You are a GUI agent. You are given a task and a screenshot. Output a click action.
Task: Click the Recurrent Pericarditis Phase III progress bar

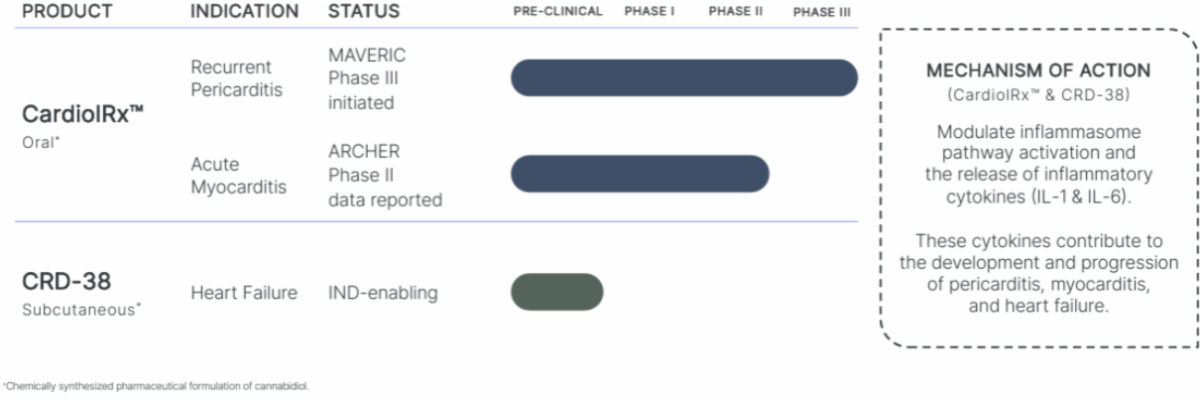pyautogui.click(x=684, y=78)
